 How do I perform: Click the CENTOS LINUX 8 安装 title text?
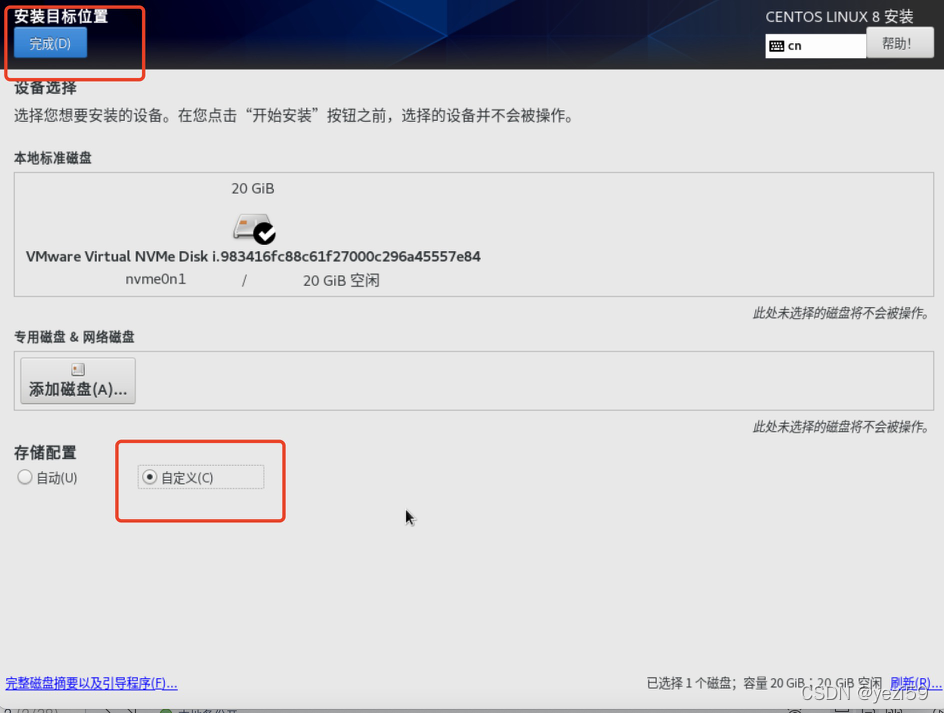point(839,17)
